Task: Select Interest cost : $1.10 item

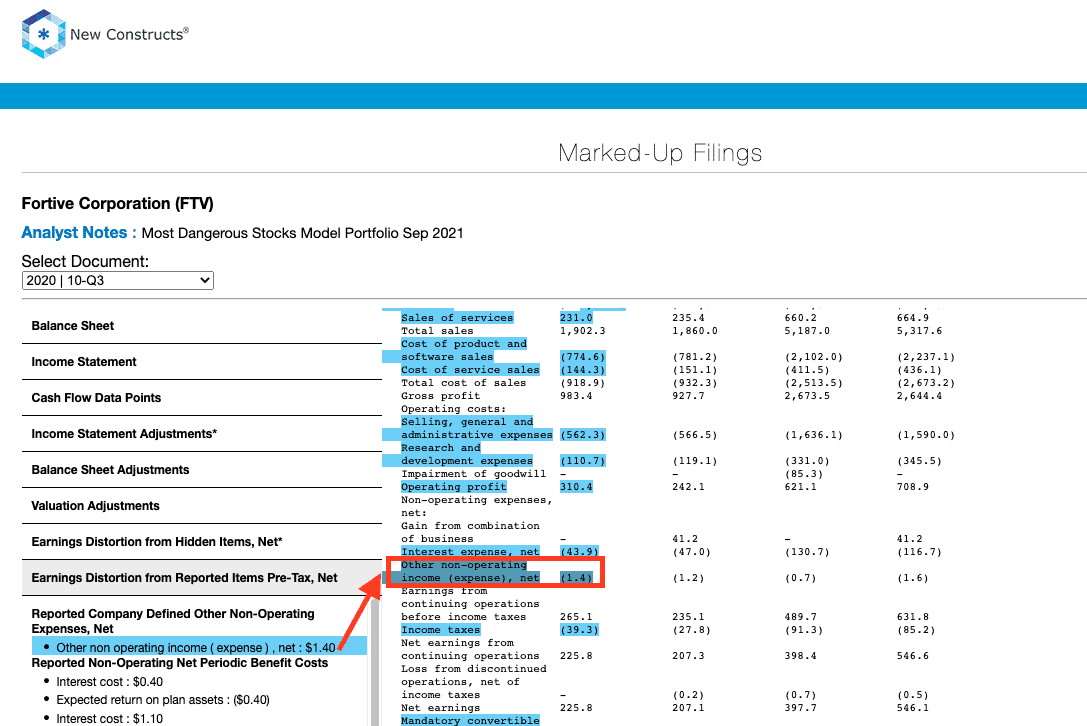Action: (x=110, y=718)
